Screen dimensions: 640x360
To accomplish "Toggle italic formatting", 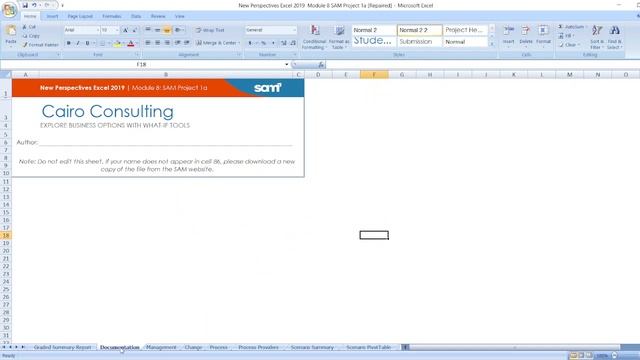I will pyautogui.click(x=78, y=43).
